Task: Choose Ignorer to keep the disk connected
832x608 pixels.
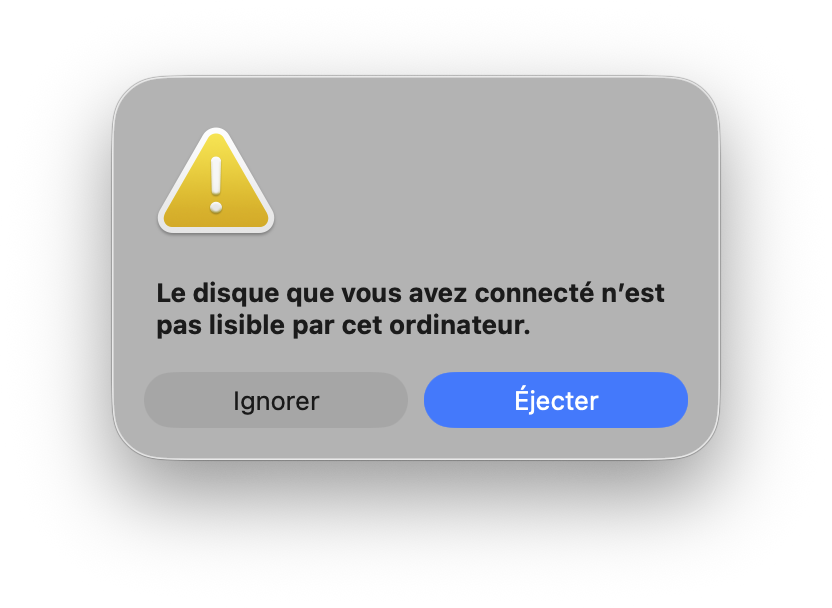Action: pyautogui.click(x=276, y=400)
